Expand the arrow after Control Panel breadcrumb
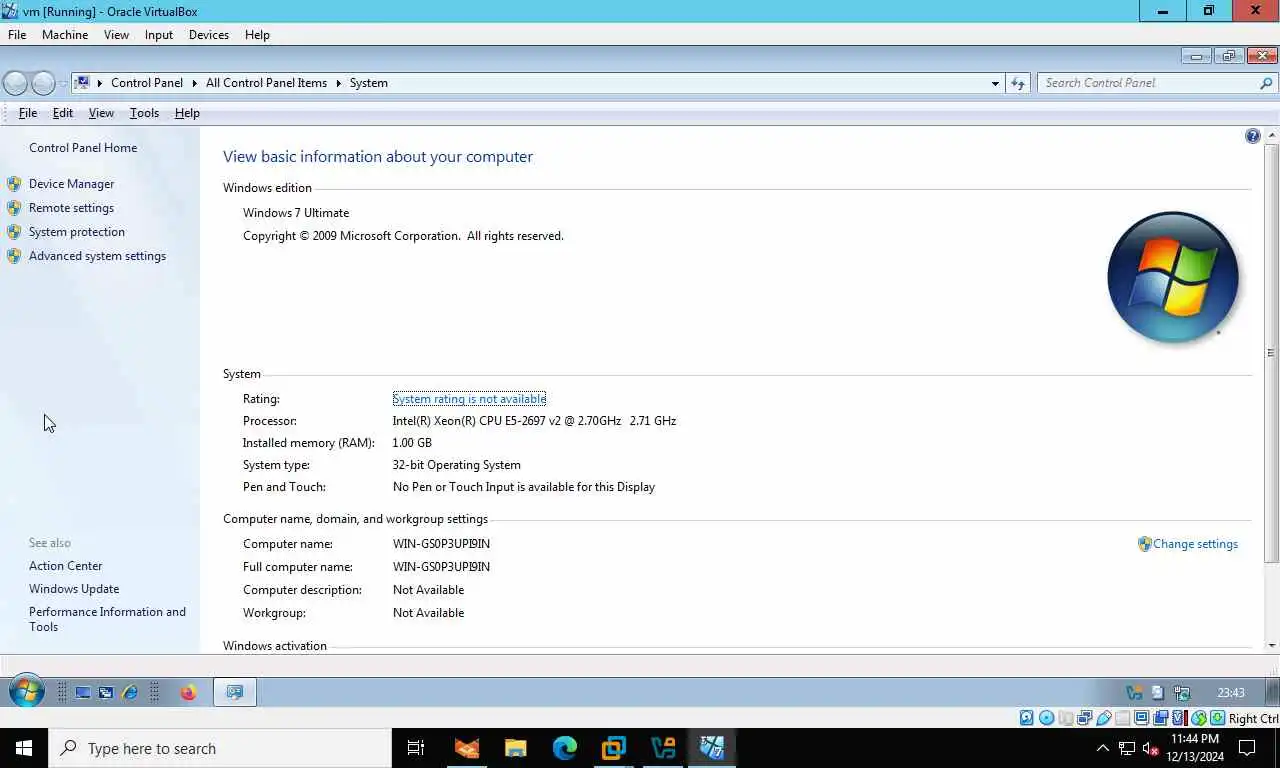This screenshot has width=1280, height=768. click(x=195, y=83)
